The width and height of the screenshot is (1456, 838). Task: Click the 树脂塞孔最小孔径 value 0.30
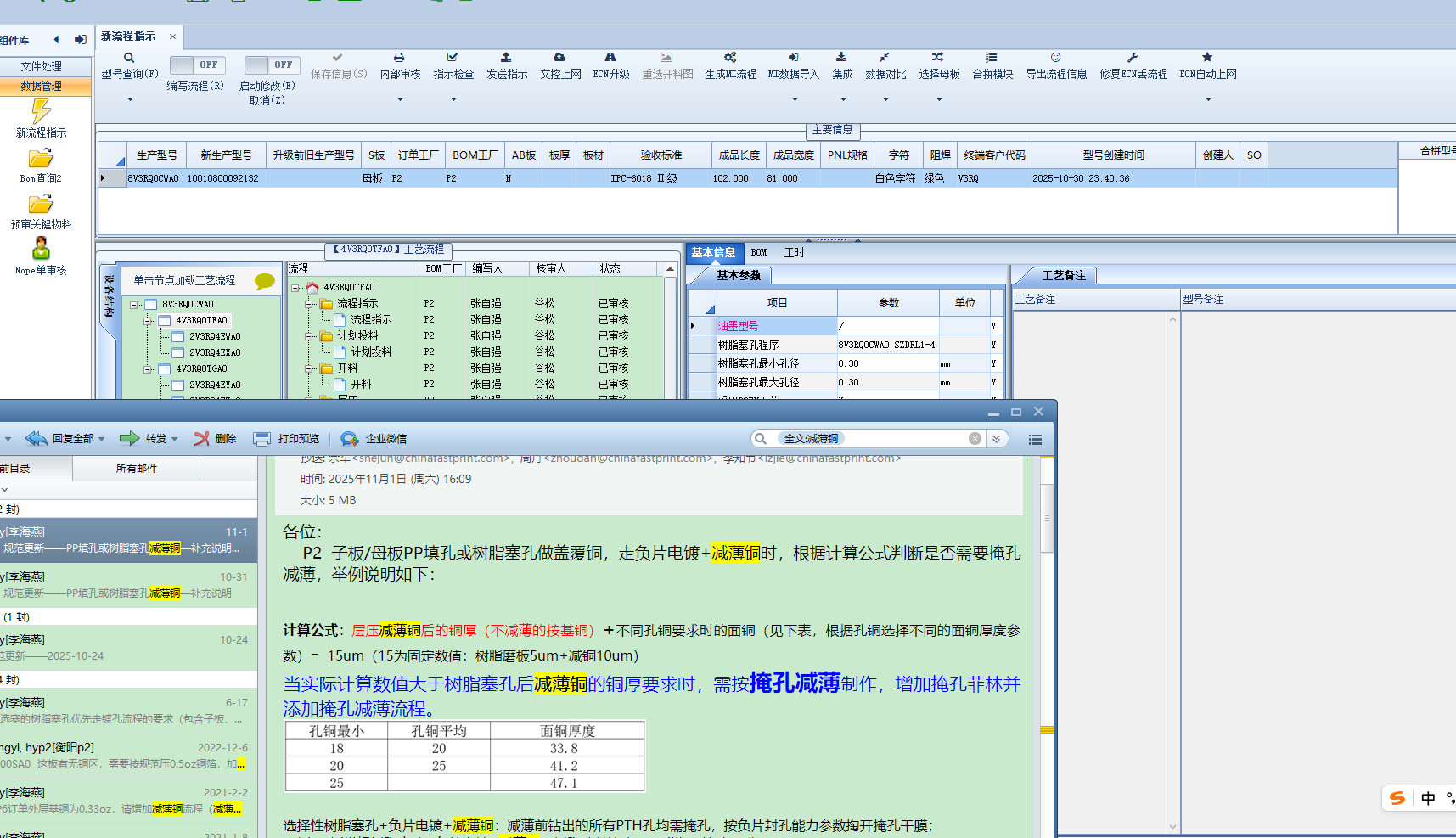point(887,363)
